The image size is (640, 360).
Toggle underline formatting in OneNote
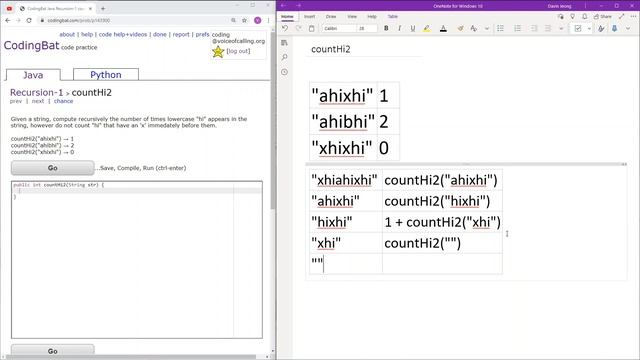[x=413, y=28]
